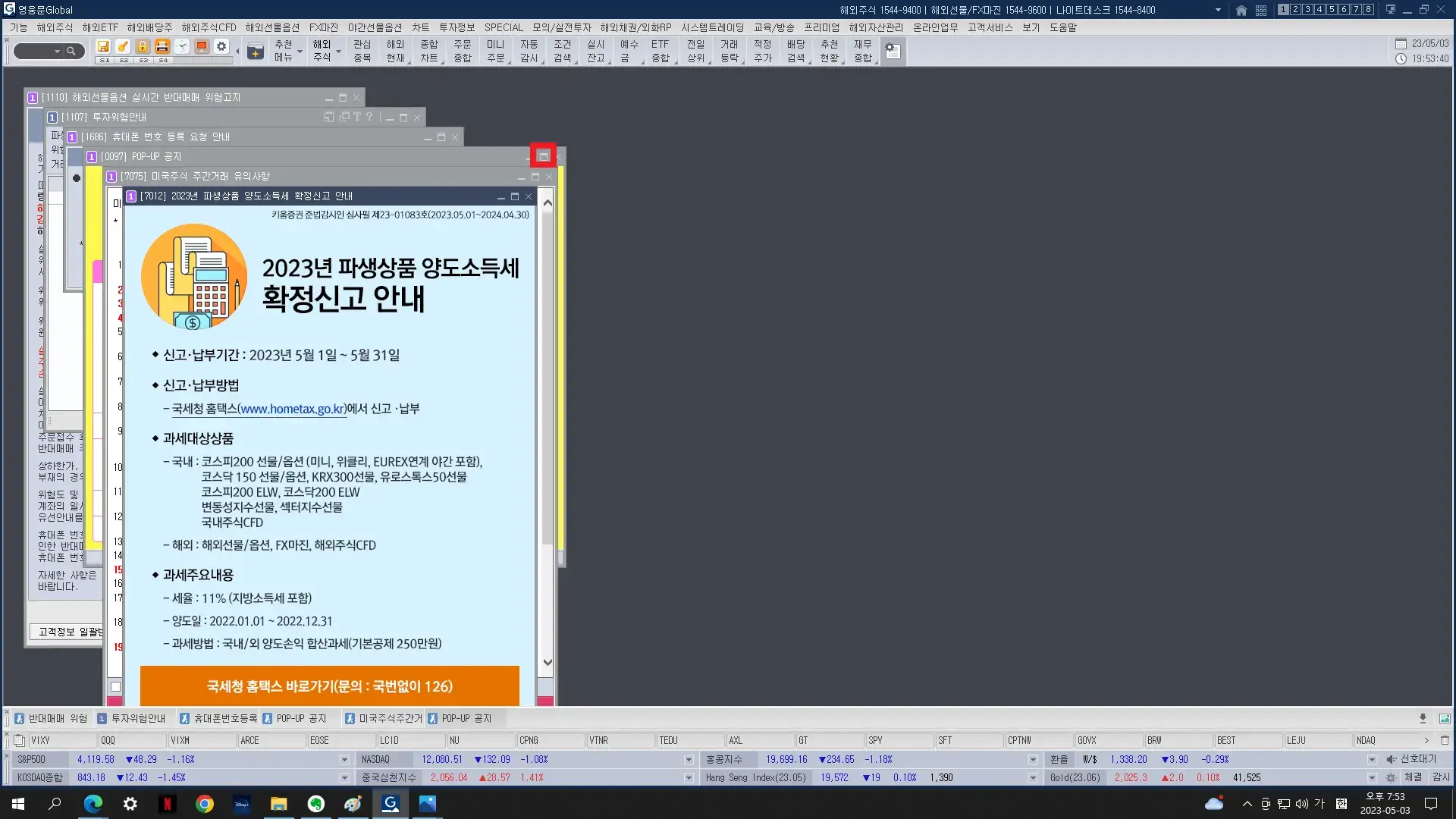Screen dimensions: 1456x819
Task: Open the title bar phone numbers dropdown
Action: (1219, 10)
